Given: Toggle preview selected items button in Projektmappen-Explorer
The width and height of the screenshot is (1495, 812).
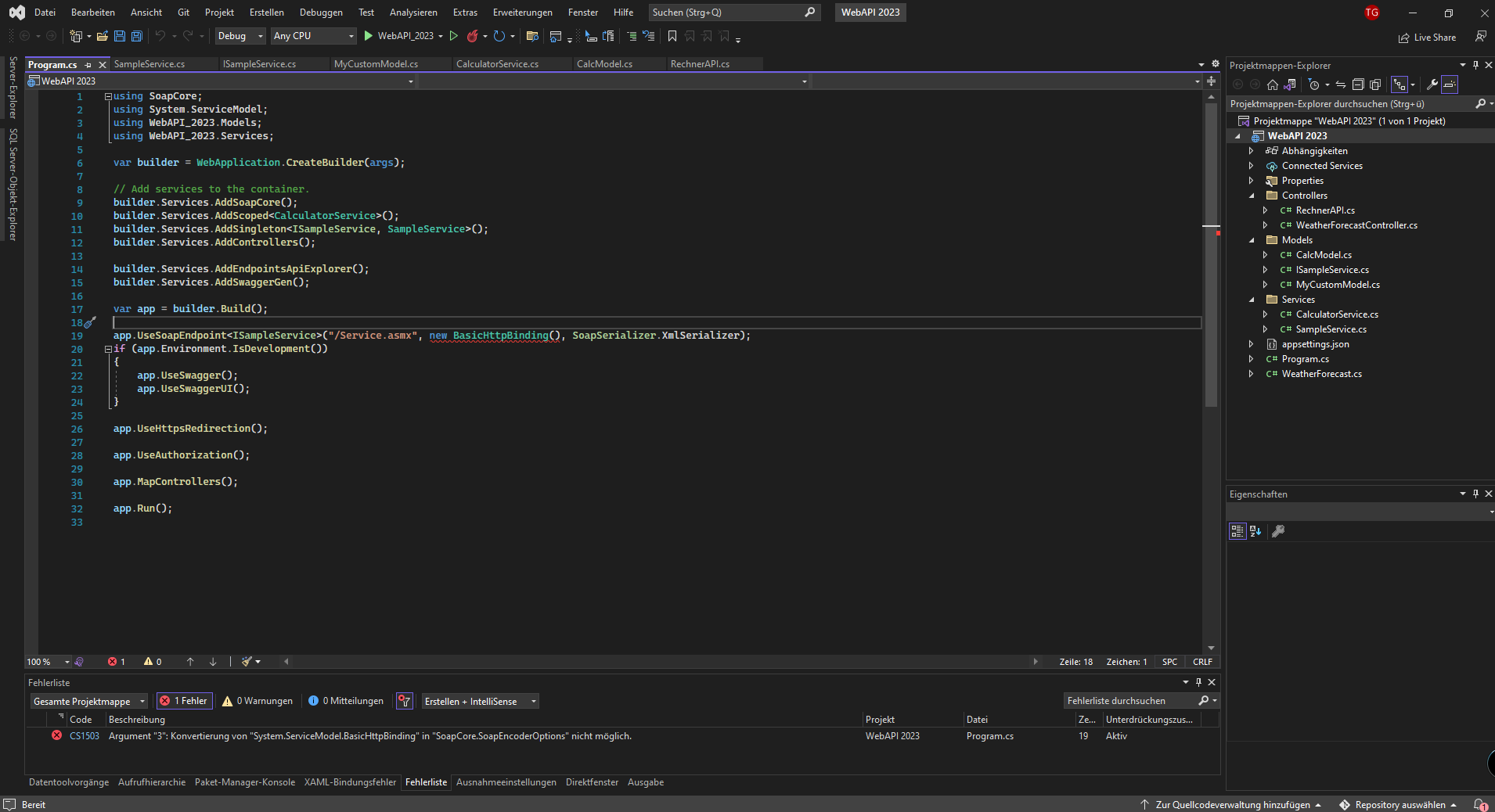Looking at the screenshot, I should (1450, 84).
